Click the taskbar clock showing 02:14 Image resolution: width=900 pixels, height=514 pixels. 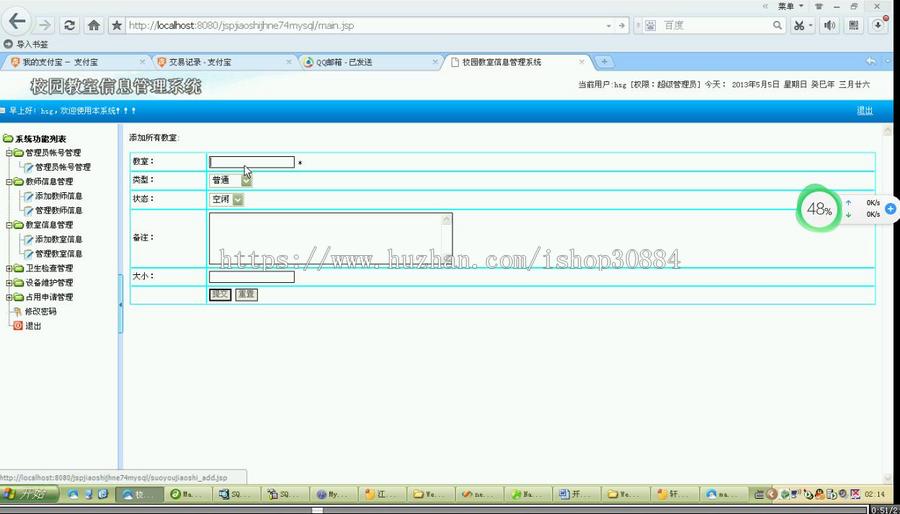874,493
